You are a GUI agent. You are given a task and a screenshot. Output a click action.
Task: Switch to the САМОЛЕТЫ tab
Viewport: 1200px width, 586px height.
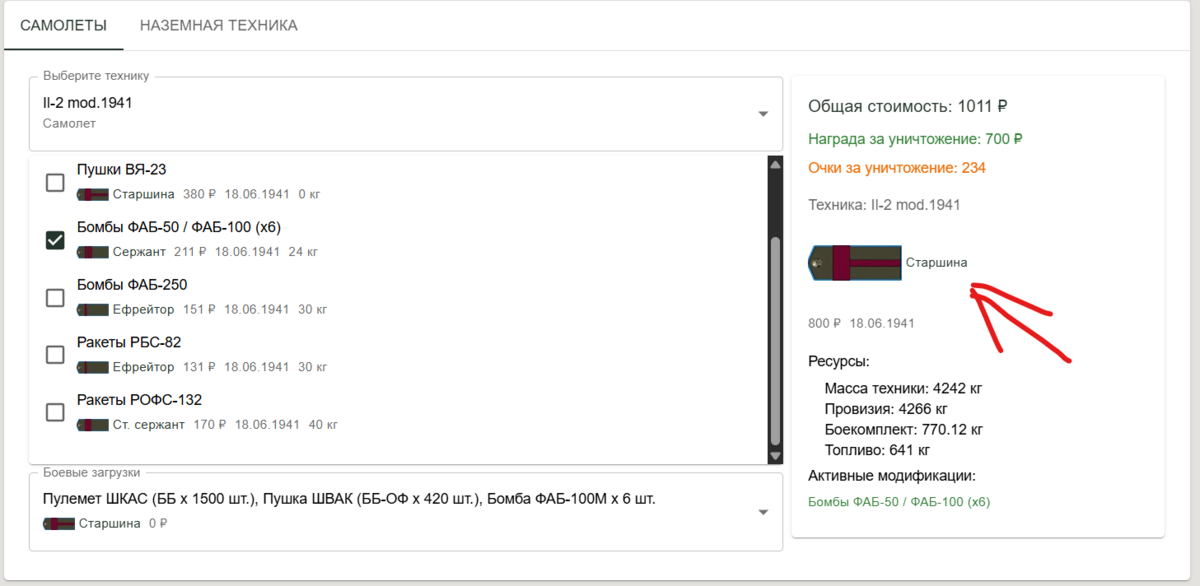[63, 25]
